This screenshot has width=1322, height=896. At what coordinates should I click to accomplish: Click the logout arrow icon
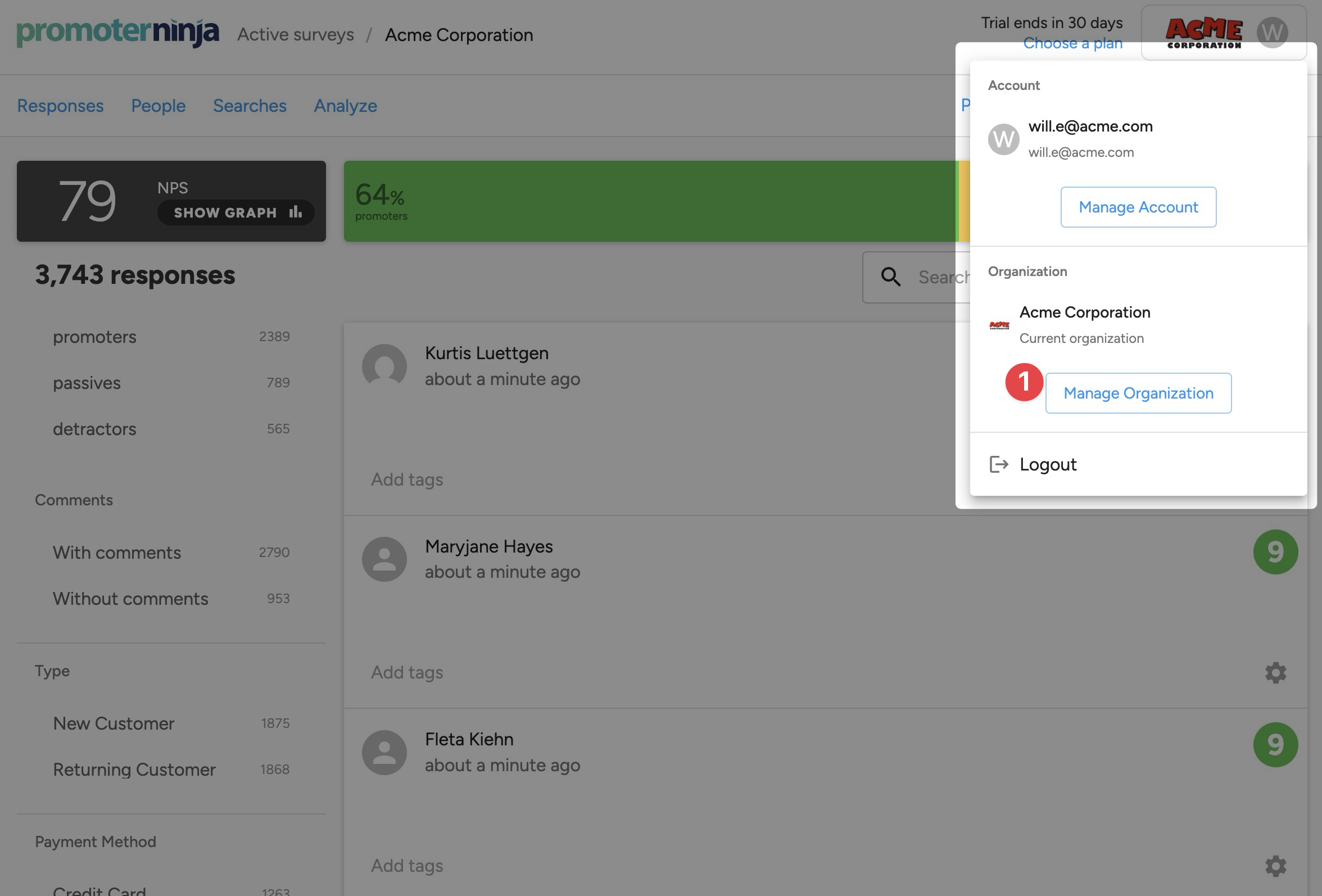click(999, 464)
